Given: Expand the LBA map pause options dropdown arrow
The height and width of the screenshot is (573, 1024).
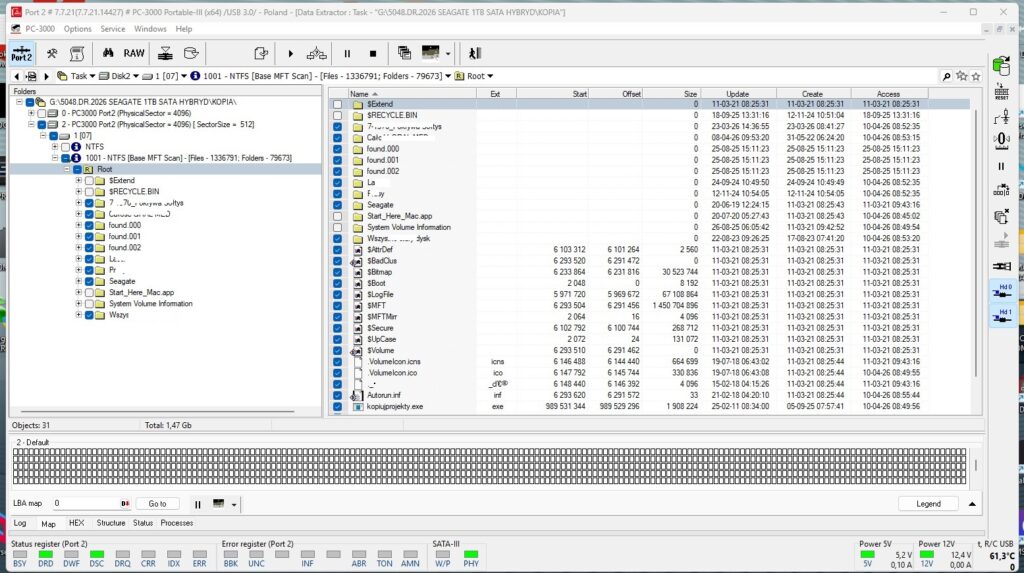Looking at the screenshot, I should (x=234, y=504).
